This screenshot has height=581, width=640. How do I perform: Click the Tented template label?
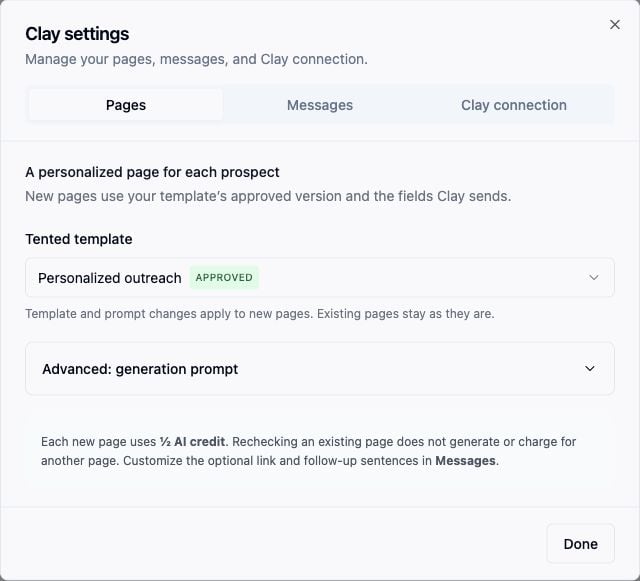(79, 239)
